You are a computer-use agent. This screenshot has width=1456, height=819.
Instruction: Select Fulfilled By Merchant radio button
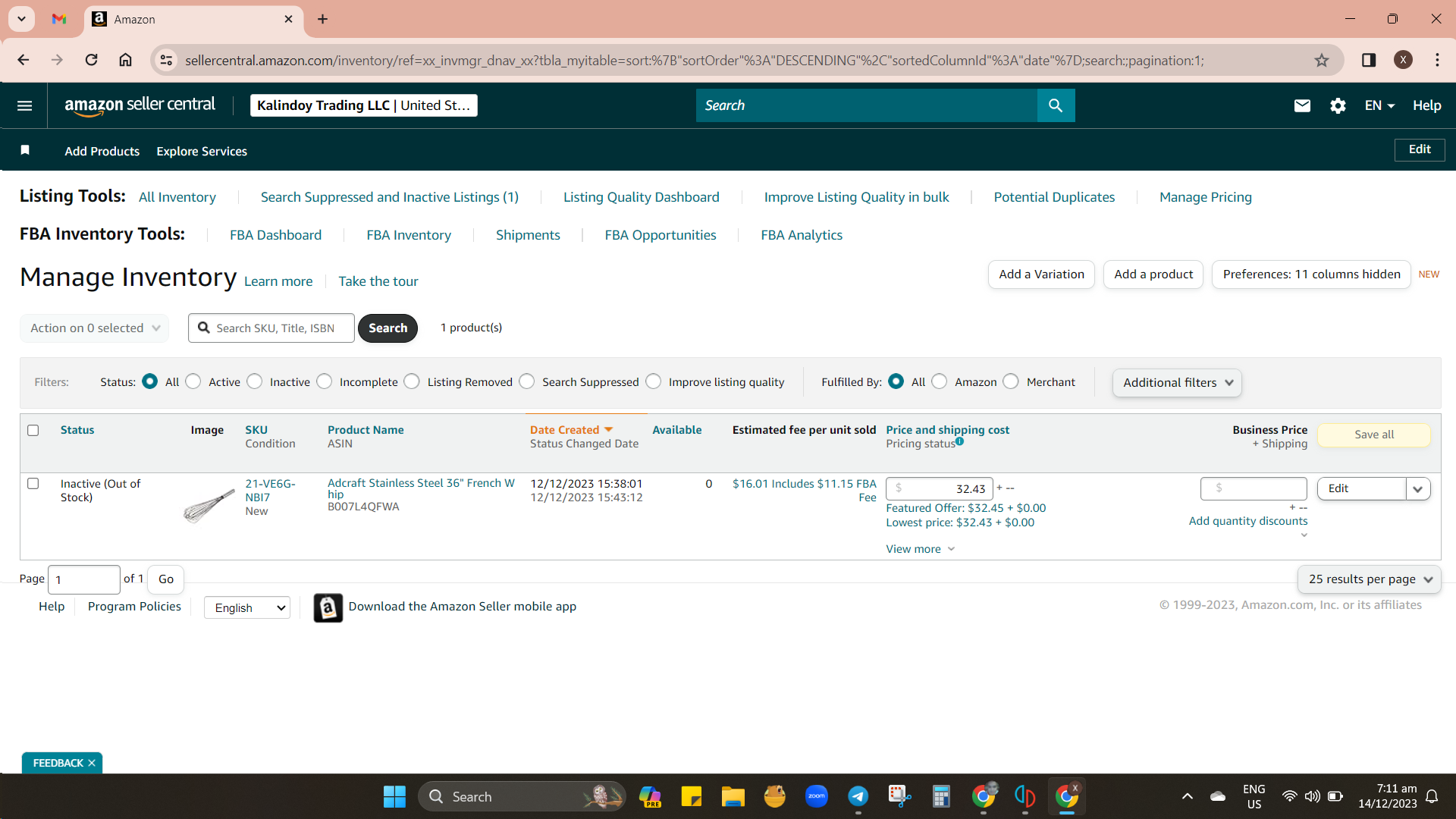point(1011,381)
